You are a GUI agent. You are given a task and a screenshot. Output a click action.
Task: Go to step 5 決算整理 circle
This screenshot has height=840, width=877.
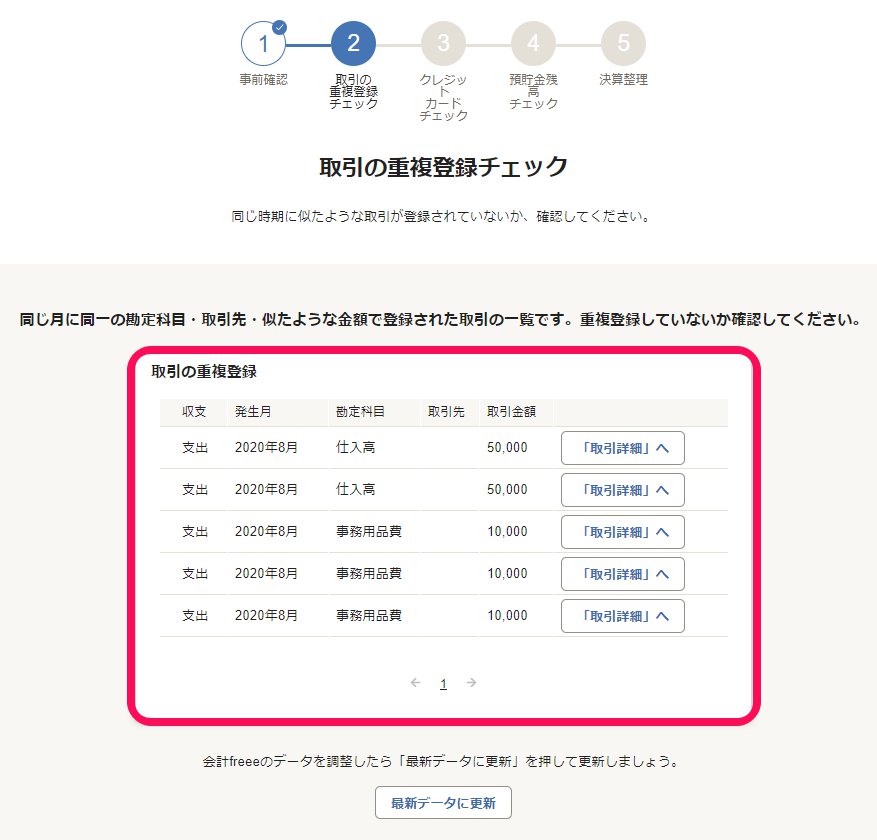point(624,44)
